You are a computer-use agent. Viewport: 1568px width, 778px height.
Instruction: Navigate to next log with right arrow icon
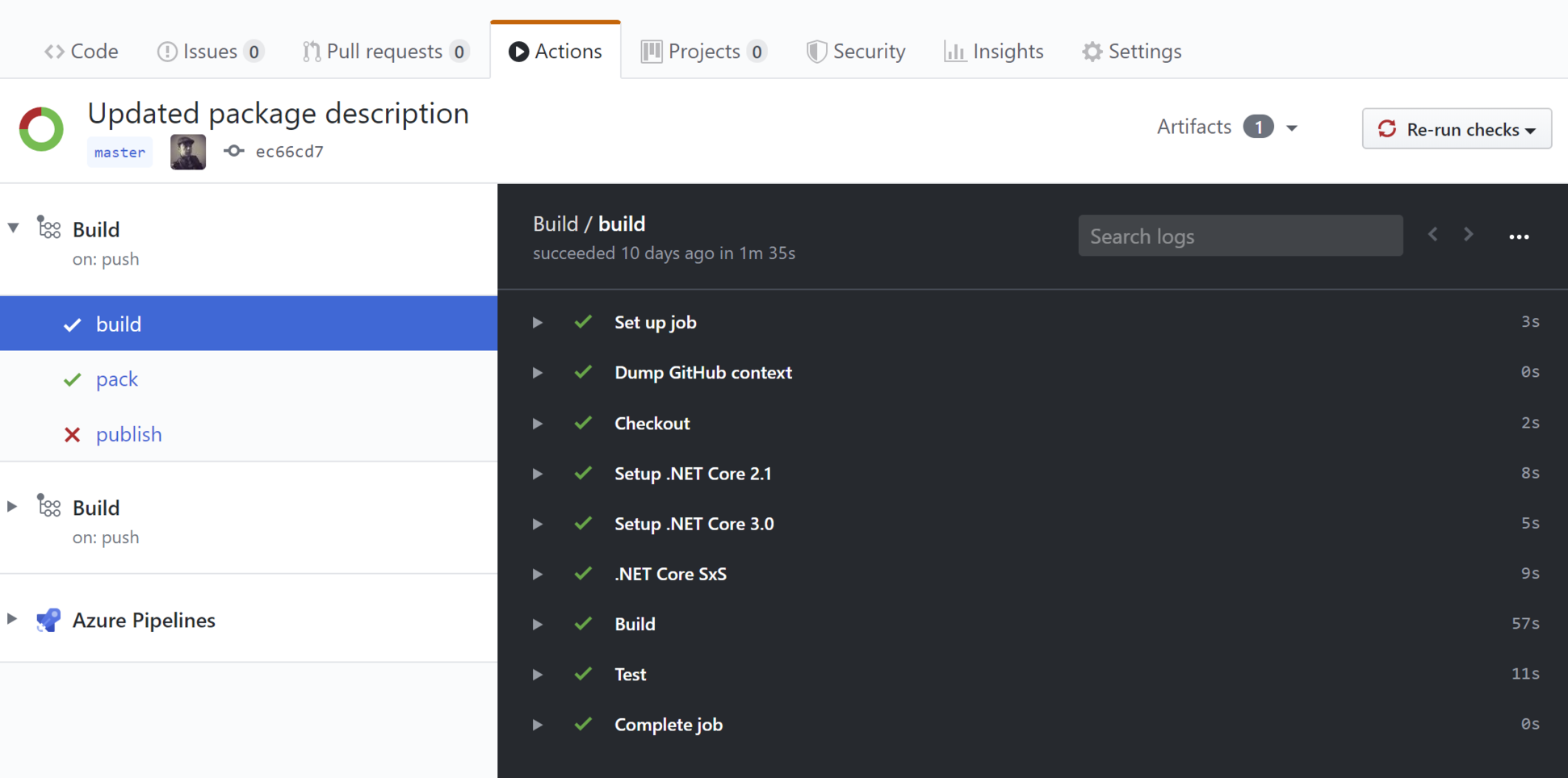coord(1469,234)
